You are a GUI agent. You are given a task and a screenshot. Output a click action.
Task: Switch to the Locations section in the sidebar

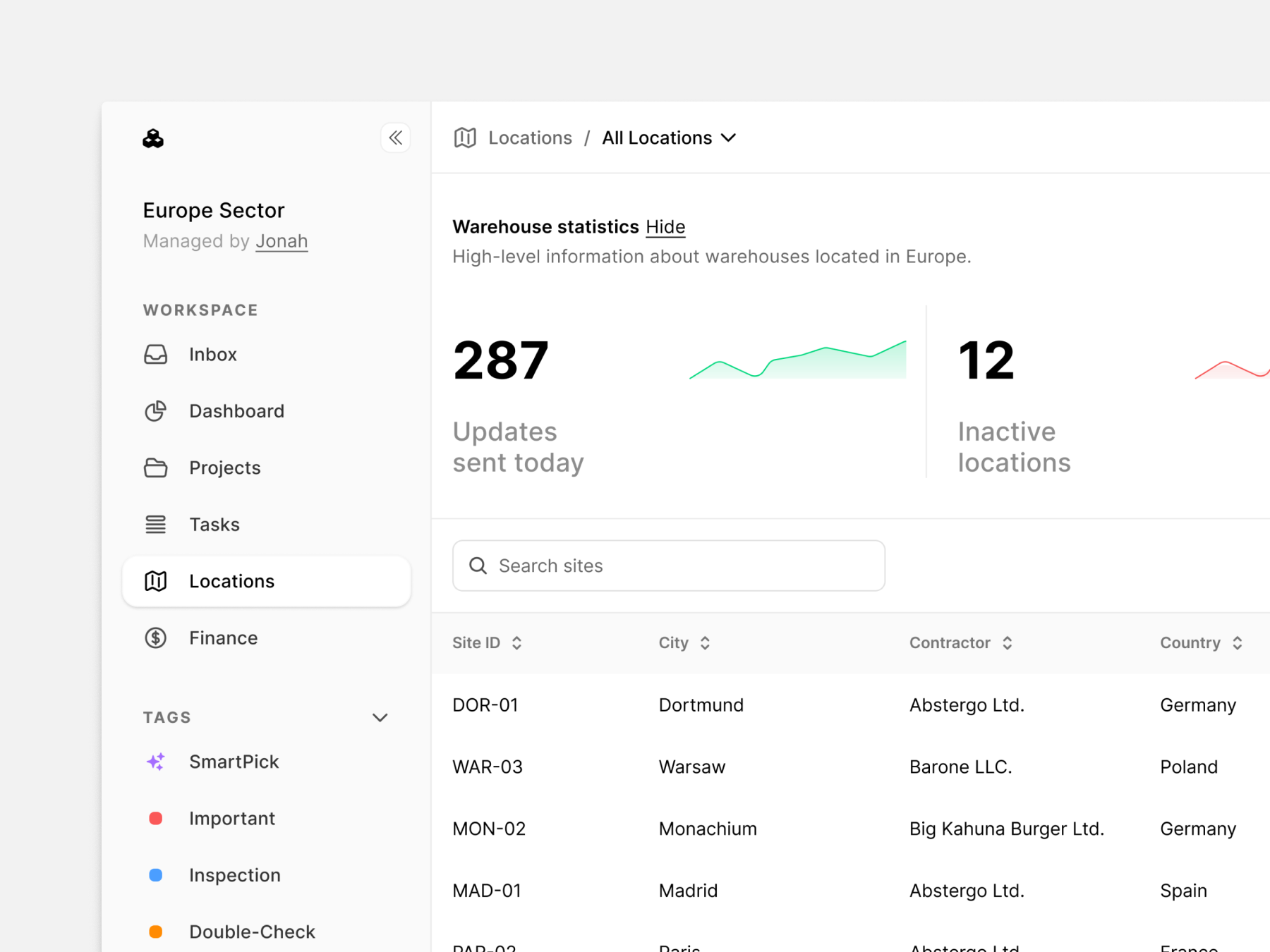click(231, 580)
